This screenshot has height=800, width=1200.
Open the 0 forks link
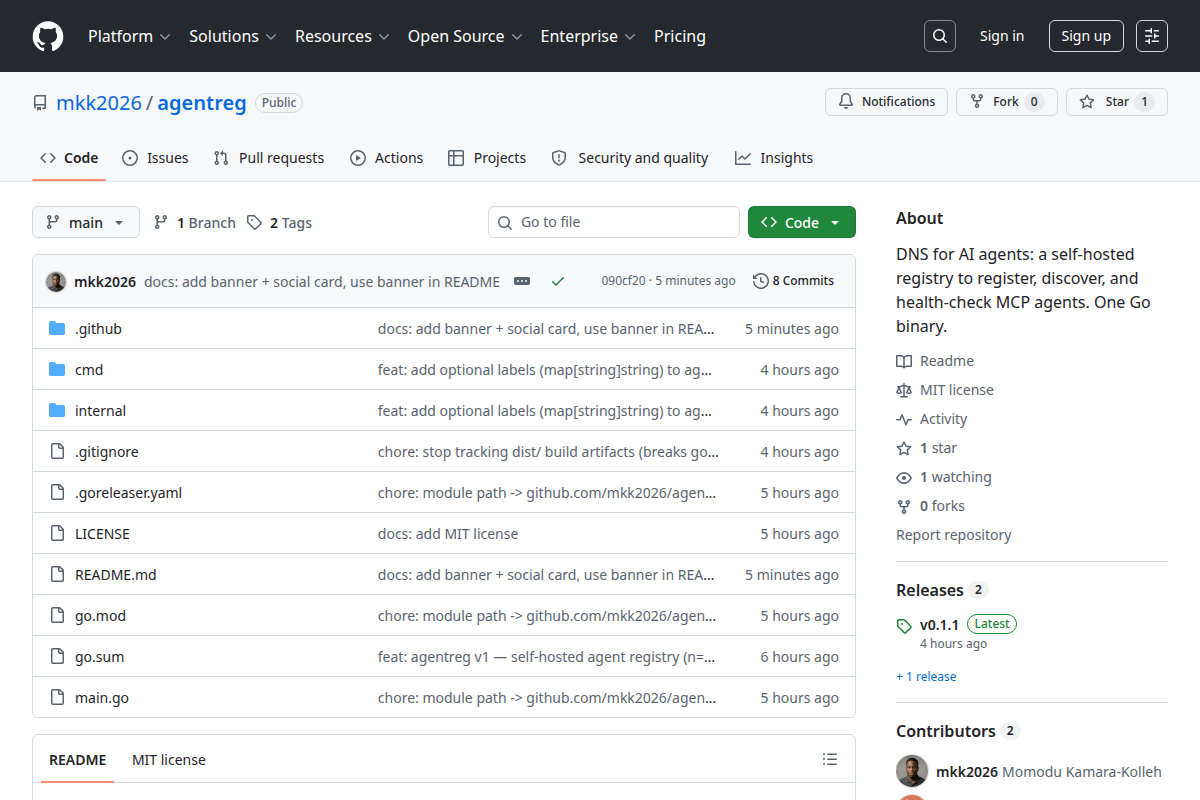931,506
